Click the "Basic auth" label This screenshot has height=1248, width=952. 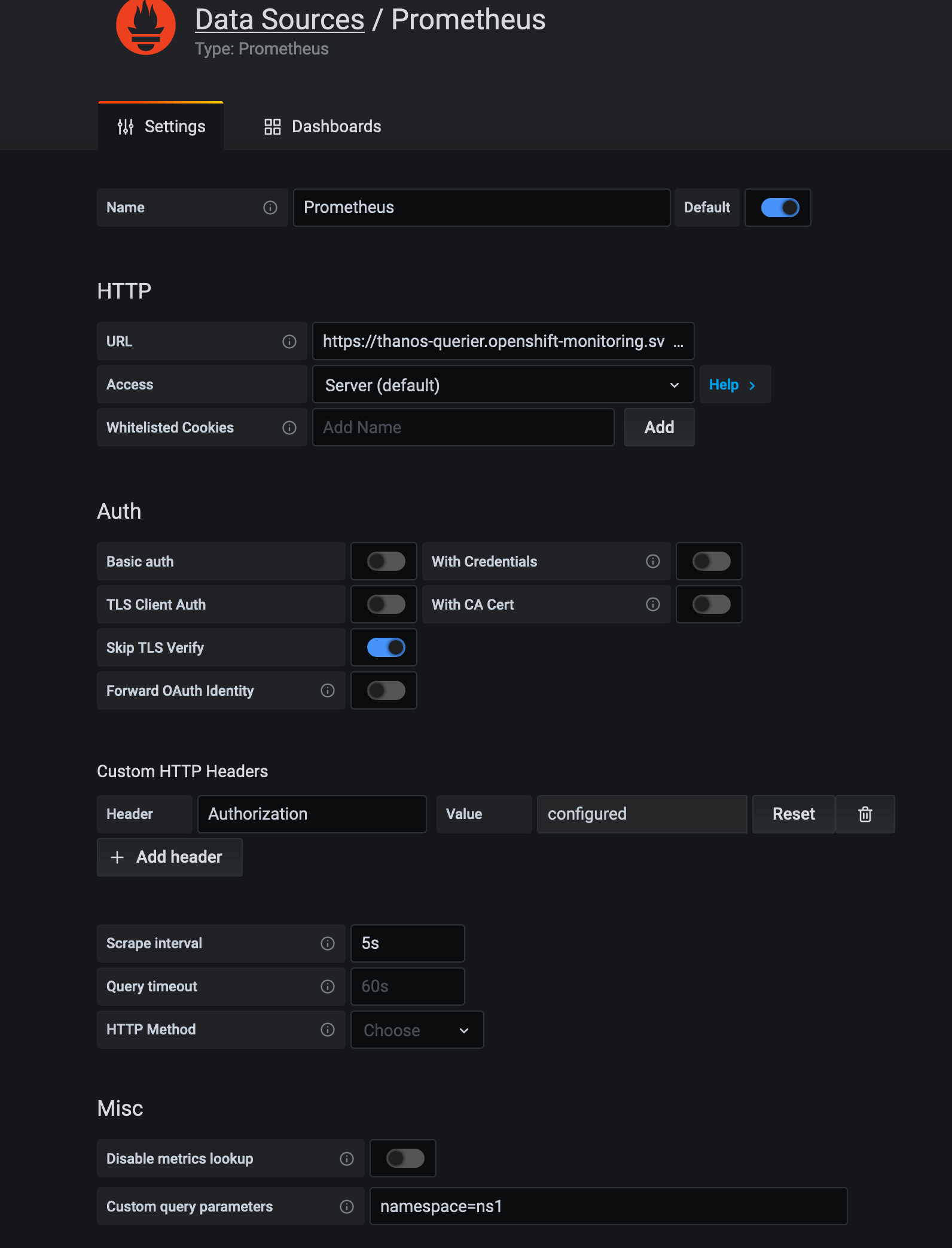click(140, 562)
